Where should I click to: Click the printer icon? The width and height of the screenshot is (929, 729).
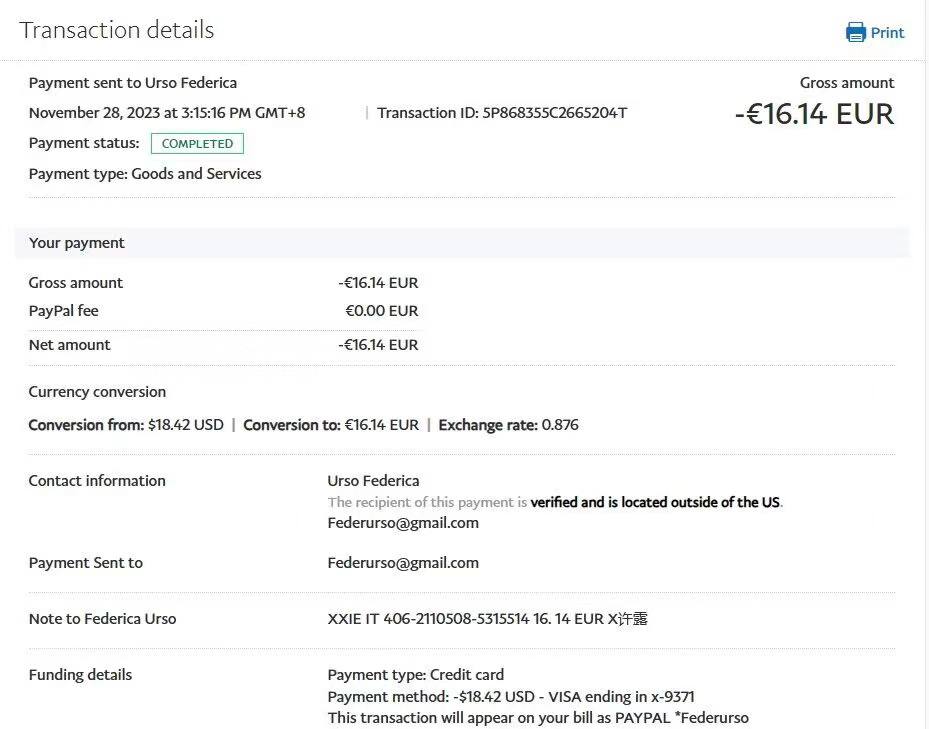tap(855, 32)
